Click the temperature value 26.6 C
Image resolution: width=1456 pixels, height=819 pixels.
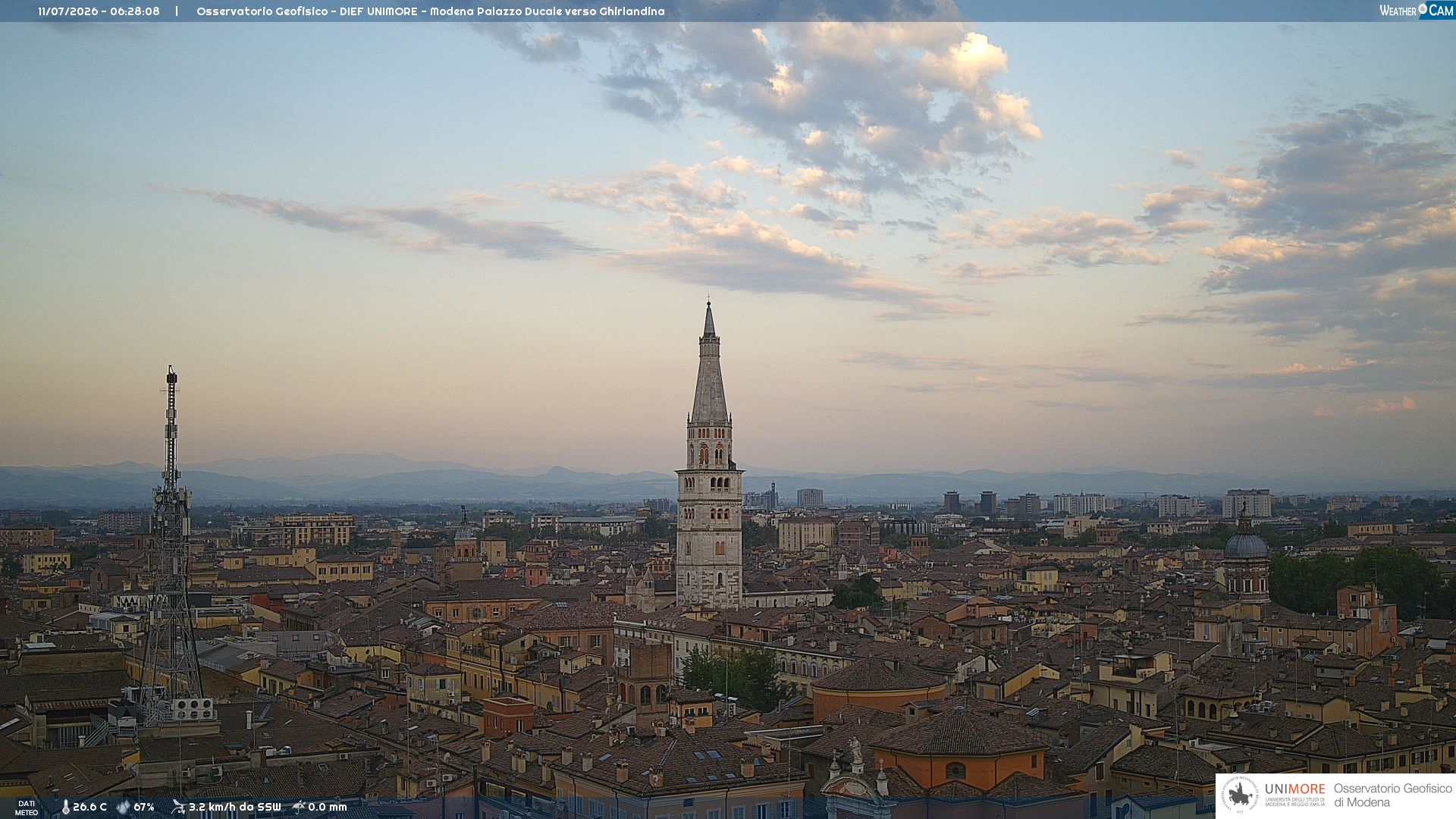(89, 807)
